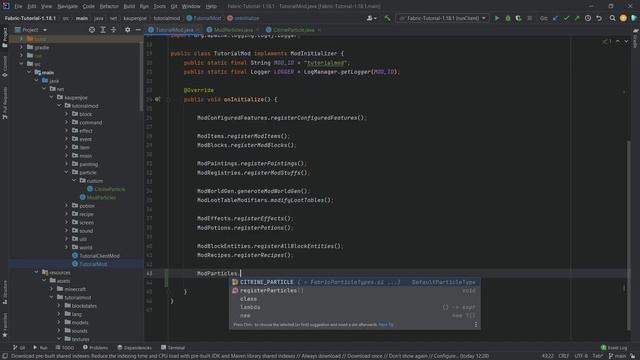Open the TODO tool window
This screenshot has height=360, width=640.
tap(64, 348)
